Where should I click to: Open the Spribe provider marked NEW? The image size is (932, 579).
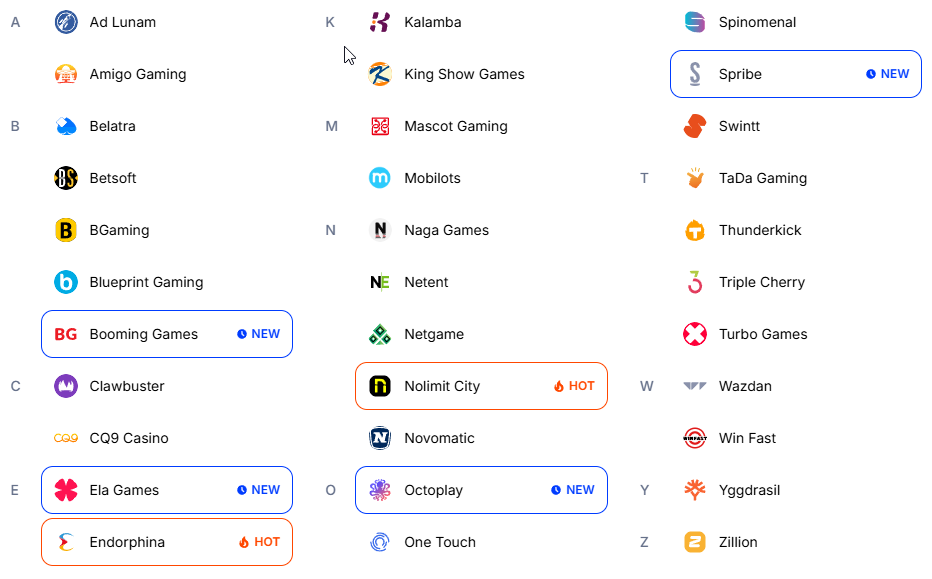coord(796,74)
